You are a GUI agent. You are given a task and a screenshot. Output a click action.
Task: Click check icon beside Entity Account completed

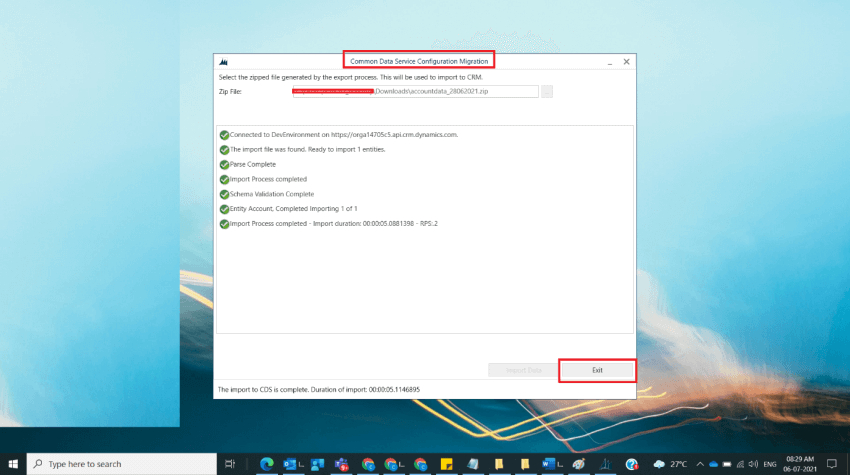point(224,209)
